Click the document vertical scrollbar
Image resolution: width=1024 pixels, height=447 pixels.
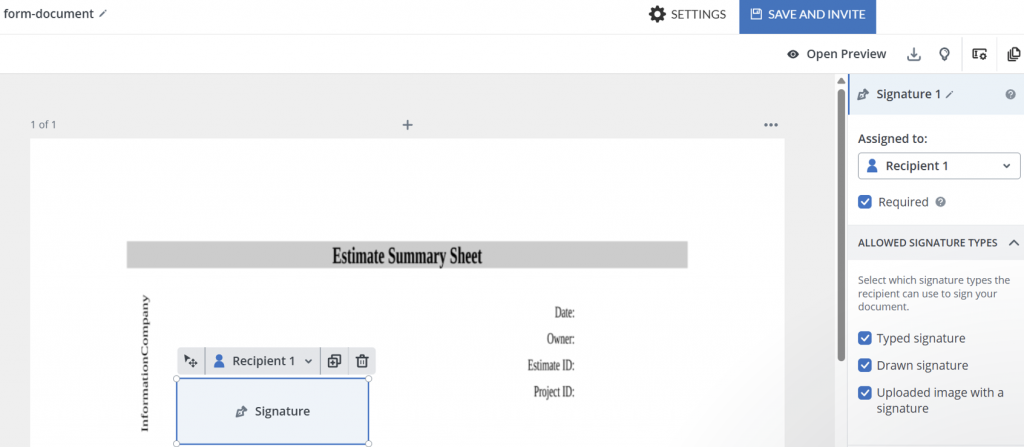click(841, 224)
